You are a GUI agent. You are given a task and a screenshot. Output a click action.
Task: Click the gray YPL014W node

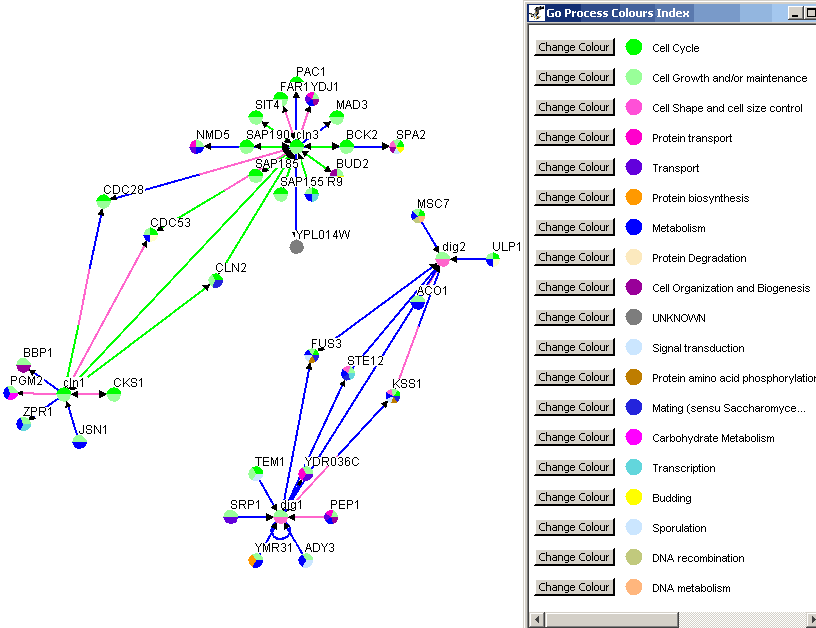pos(296,246)
